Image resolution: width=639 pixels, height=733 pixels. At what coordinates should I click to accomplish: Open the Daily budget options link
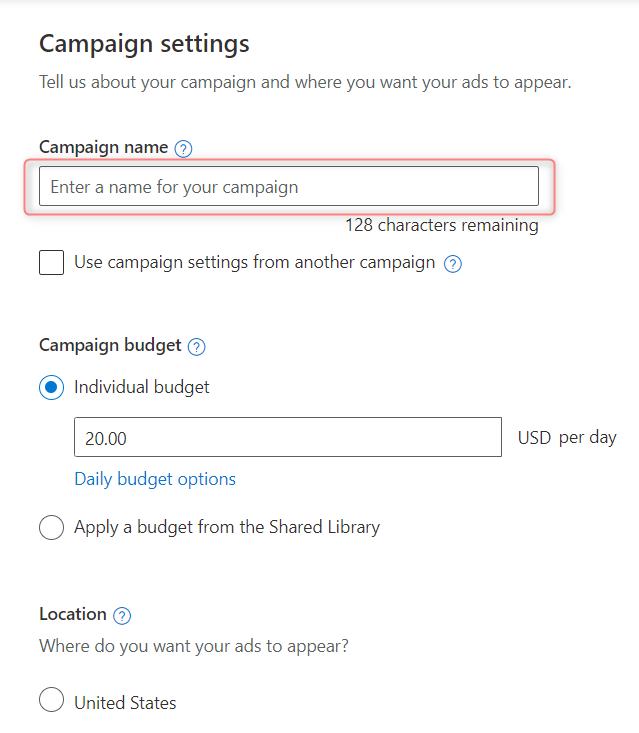point(155,479)
